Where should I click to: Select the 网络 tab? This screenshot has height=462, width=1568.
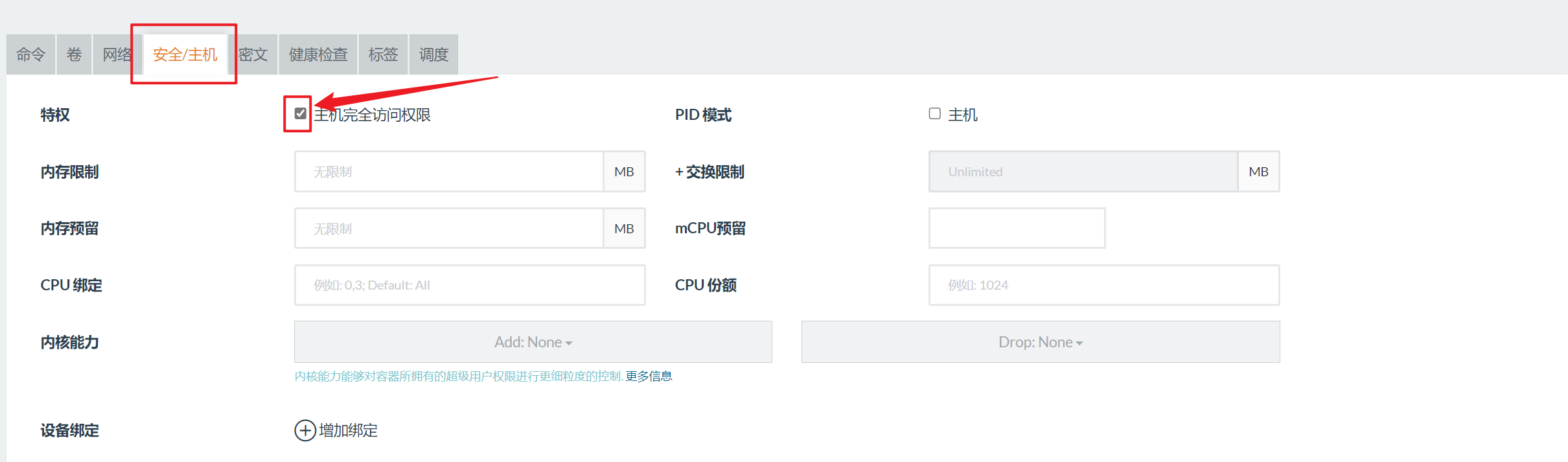point(116,54)
